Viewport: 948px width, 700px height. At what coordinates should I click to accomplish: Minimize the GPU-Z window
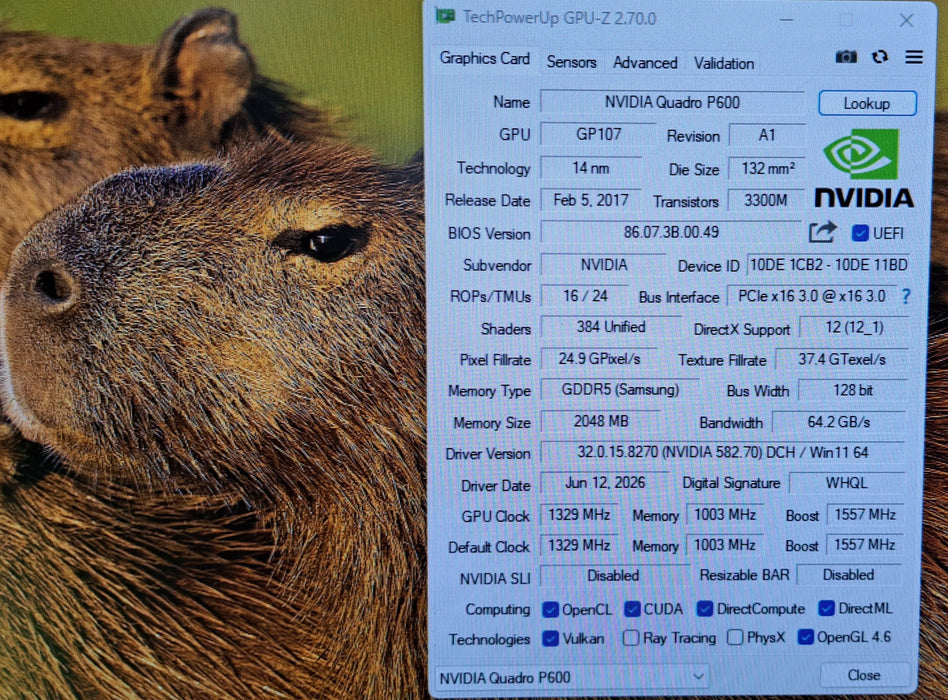[x=786, y=20]
